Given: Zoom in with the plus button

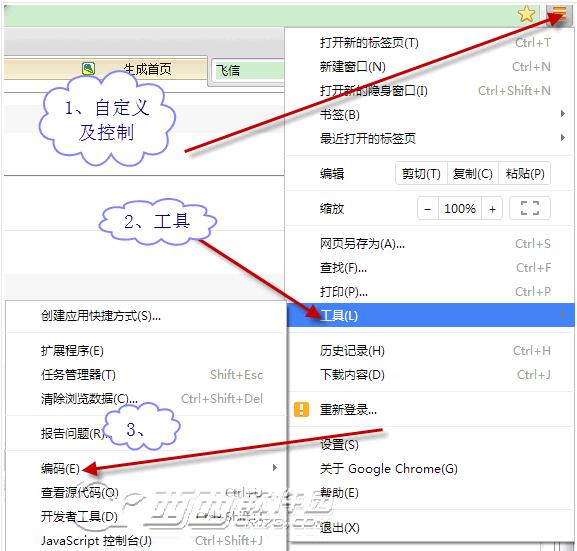Looking at the screenshot, I should pos(492,209).
